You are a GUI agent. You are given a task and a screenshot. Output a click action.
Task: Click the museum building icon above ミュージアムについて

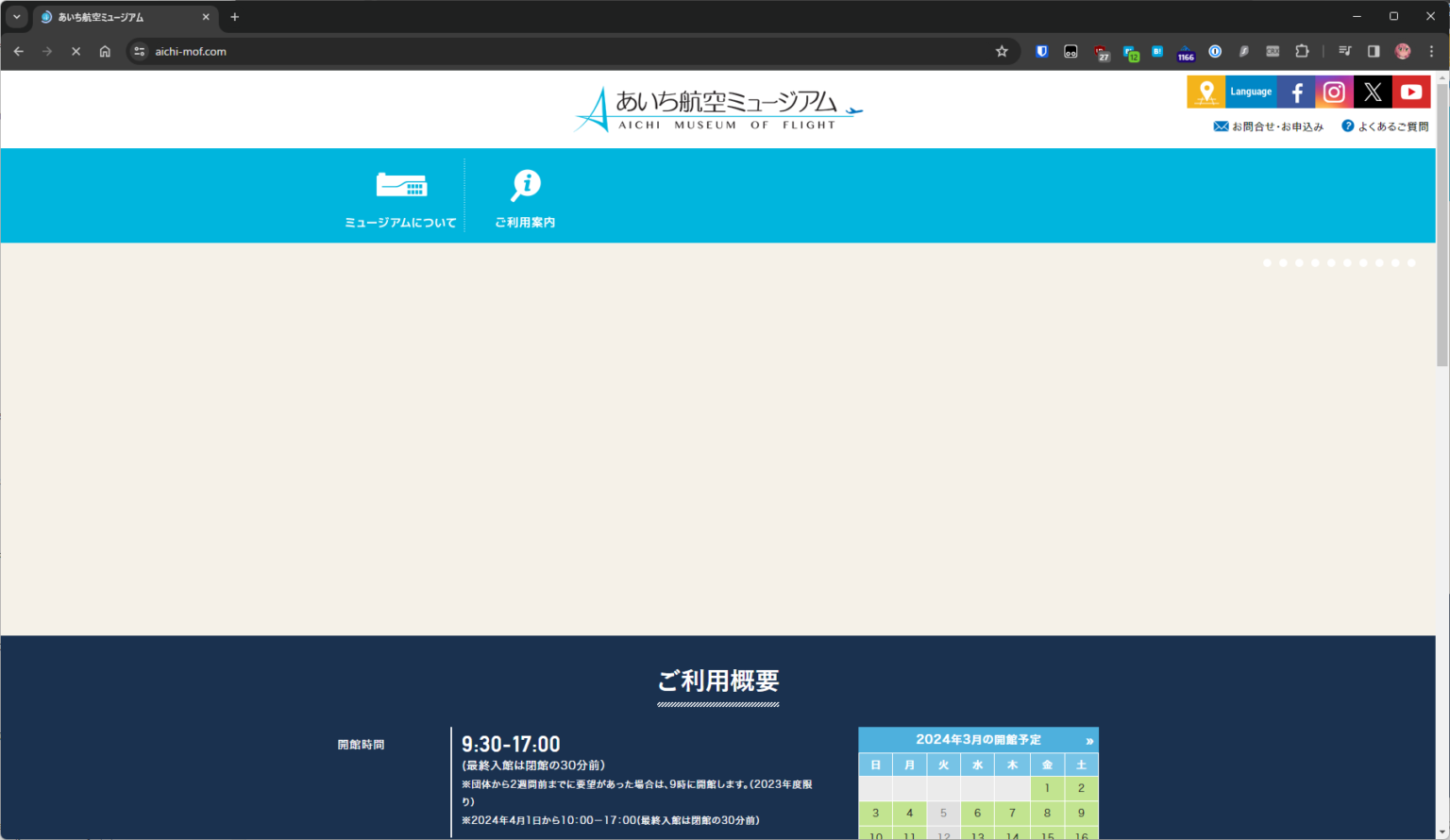401,185
